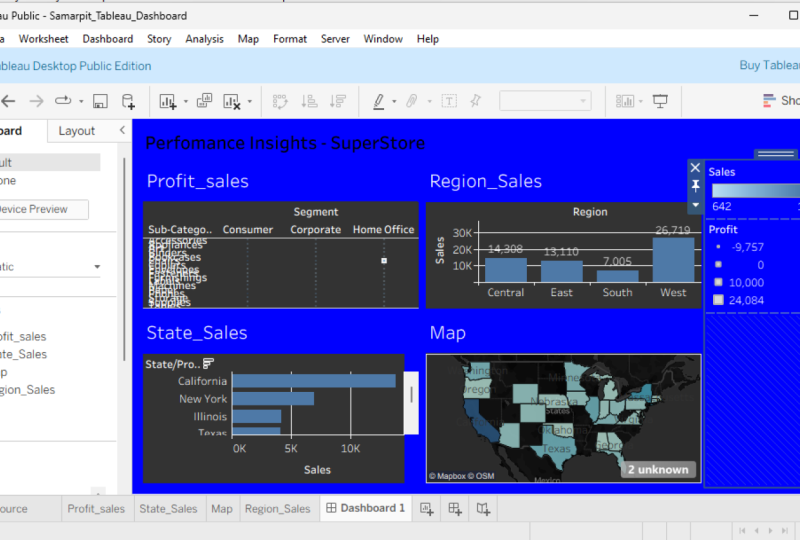Image resolution: width=800 pixels, height=540 pixels.
Task: Switch to the State_Sales sheet tab
Action: click(x=168, y=509)
